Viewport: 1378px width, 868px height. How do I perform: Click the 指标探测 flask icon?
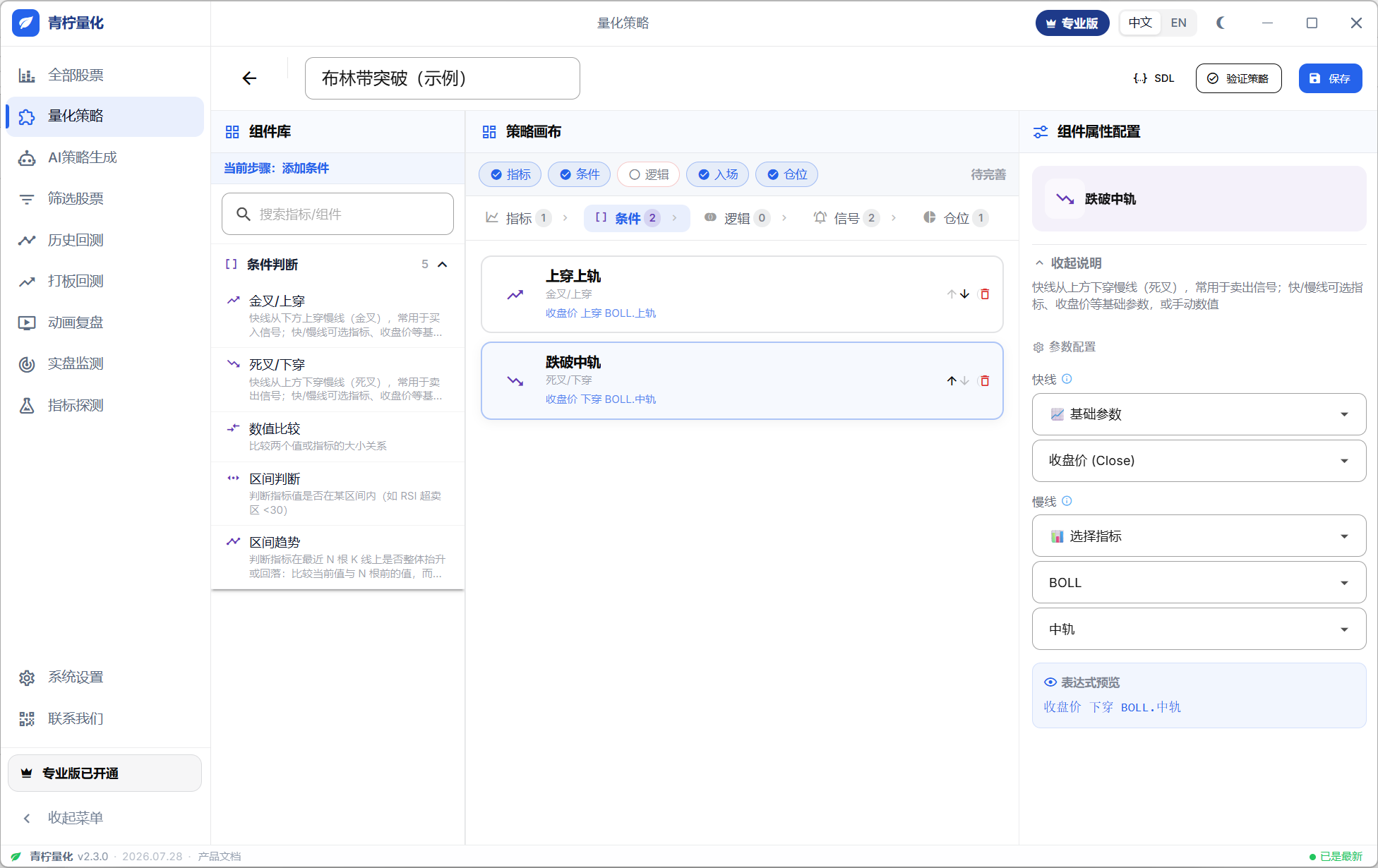point(27,405)
